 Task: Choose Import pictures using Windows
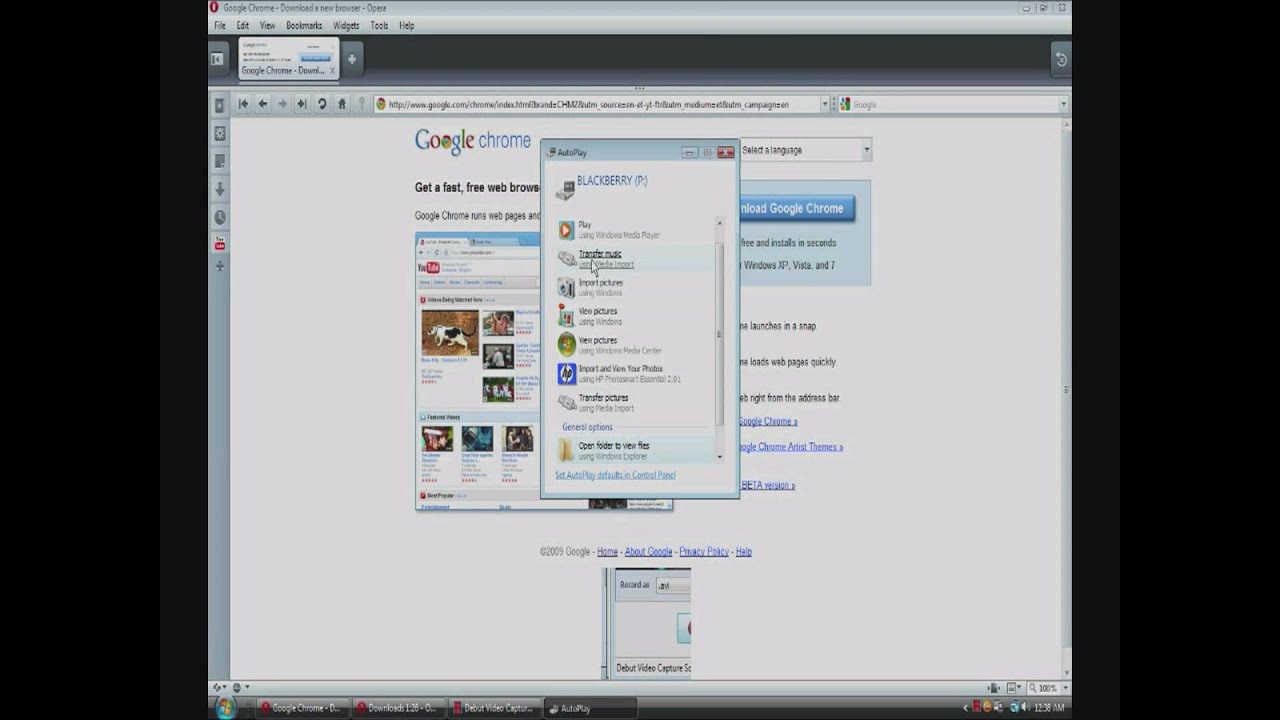636,288
